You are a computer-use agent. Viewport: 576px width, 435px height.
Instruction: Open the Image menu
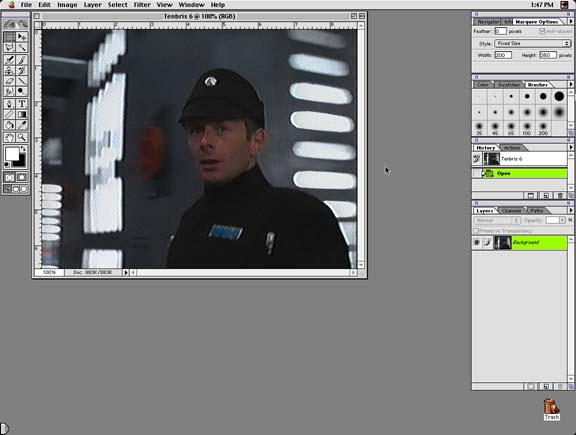(x=67, y=5)
